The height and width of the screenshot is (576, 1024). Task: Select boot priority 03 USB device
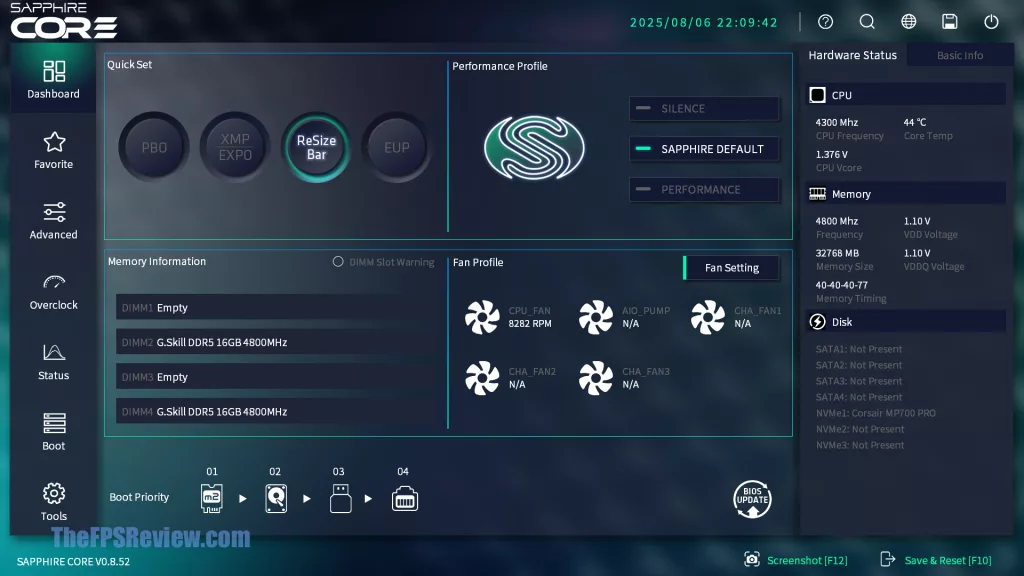(340, 498)
